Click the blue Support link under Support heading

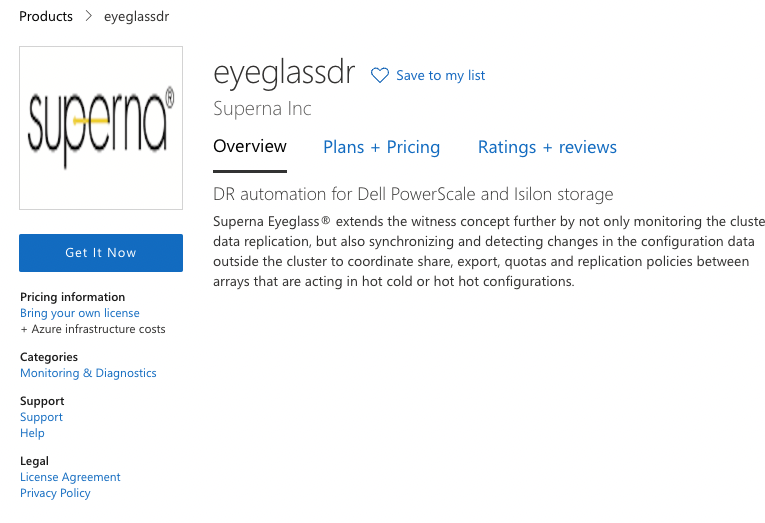(41, 417)
